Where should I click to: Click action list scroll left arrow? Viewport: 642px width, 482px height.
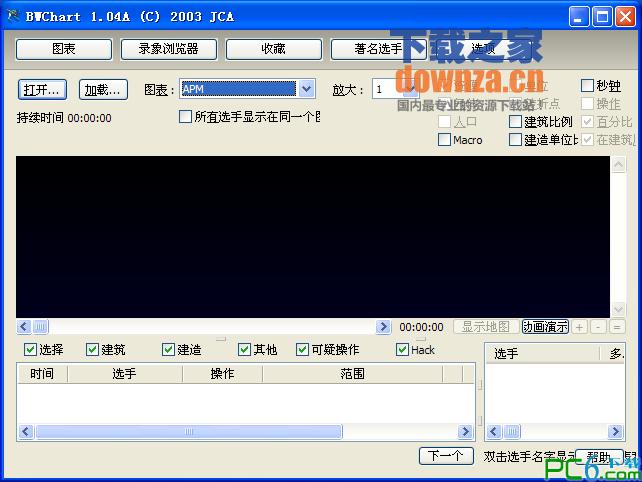click(26, 432)
